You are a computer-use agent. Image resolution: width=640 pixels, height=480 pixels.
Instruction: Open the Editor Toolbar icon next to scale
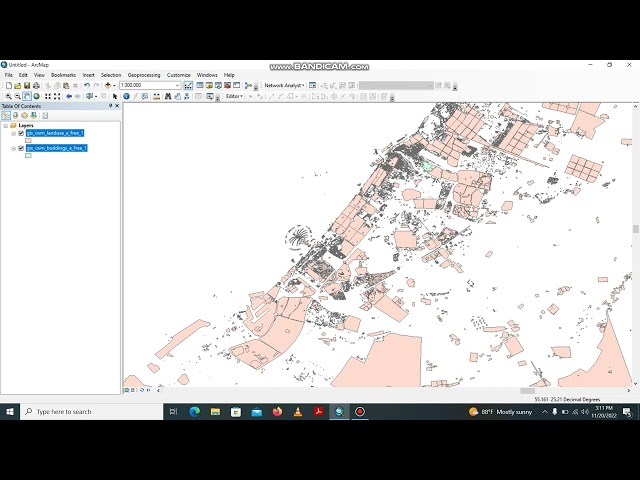tap(188, 85)
